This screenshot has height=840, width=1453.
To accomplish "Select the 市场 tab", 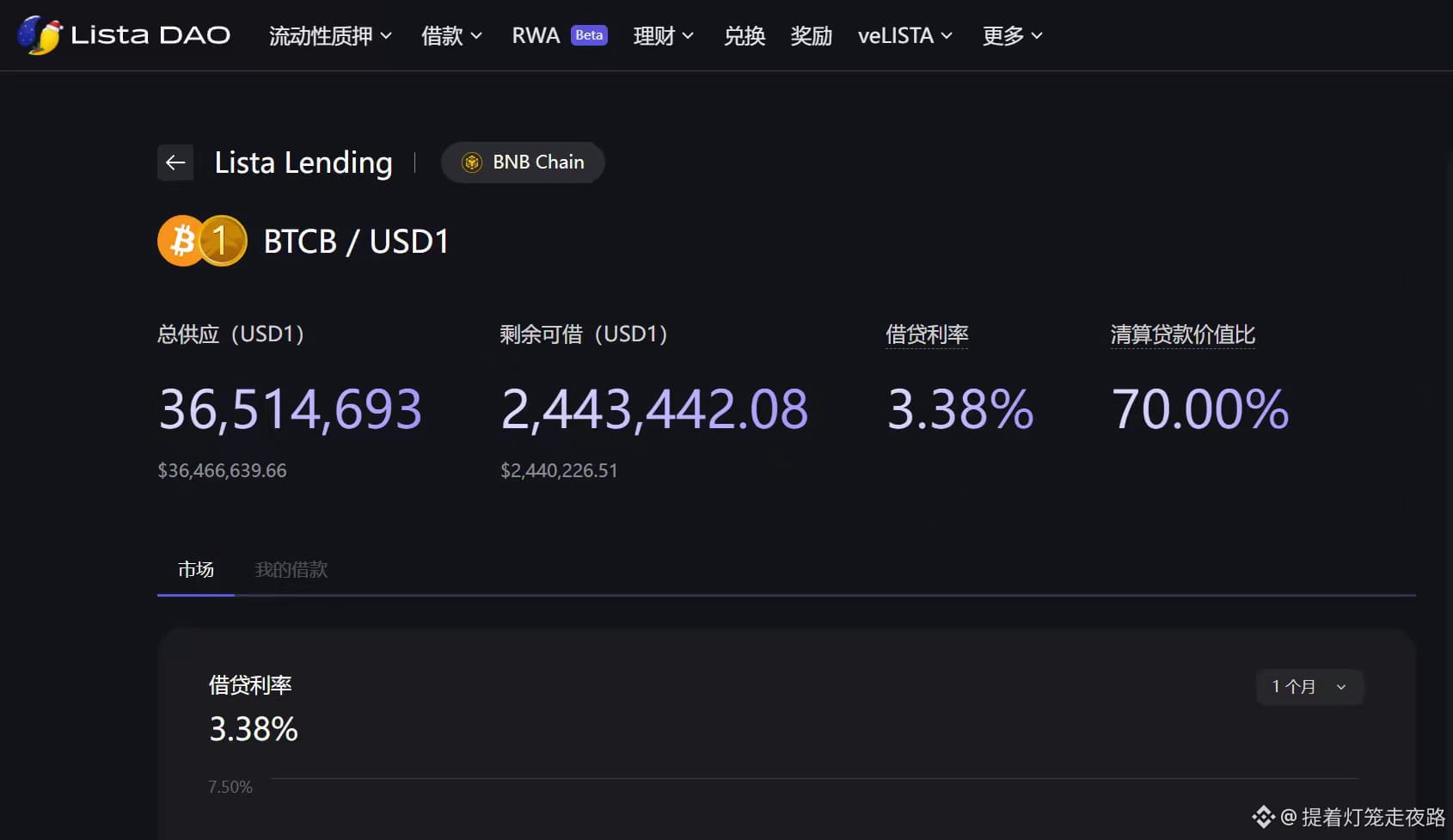I will (x=196, y=570).
